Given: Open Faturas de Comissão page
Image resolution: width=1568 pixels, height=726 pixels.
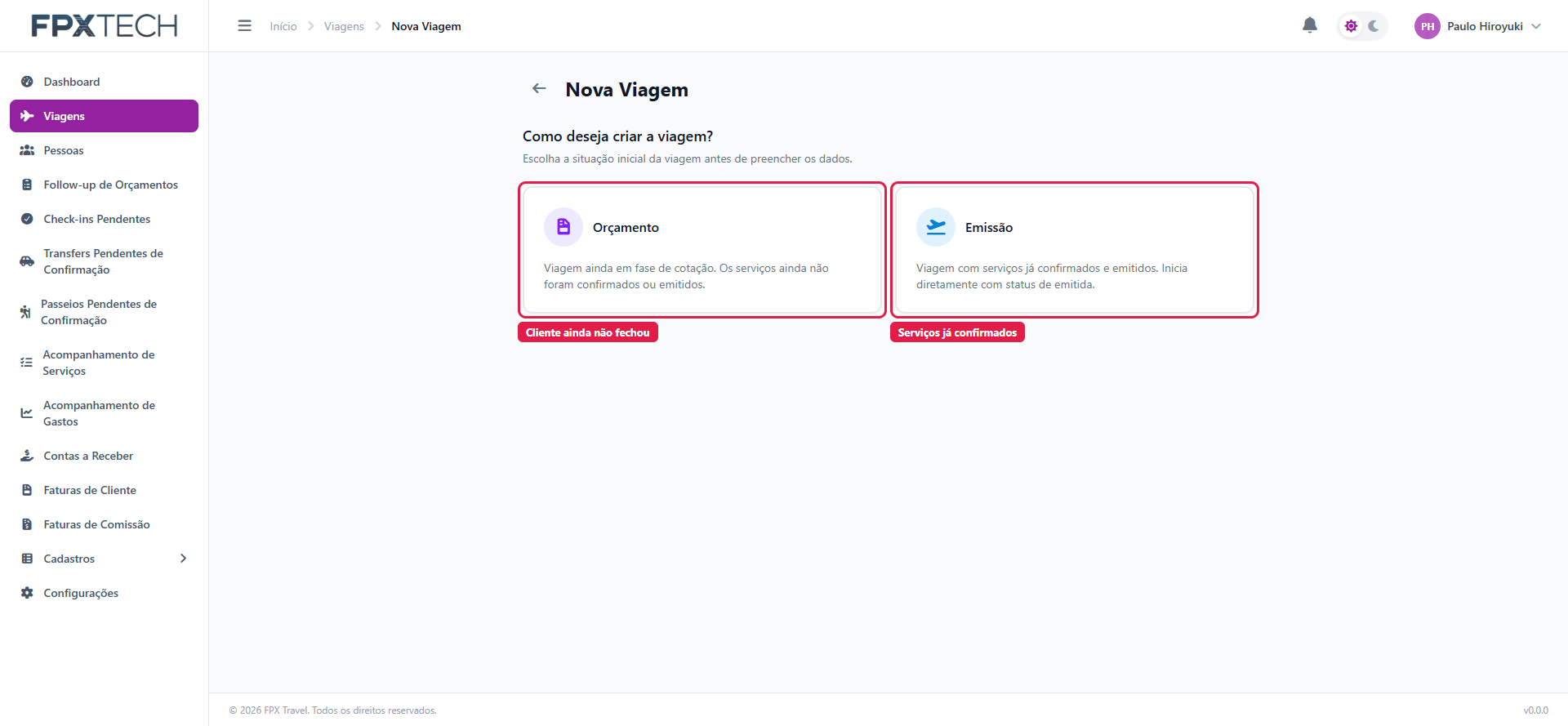Looking at the screenshot, I should 104,524.
